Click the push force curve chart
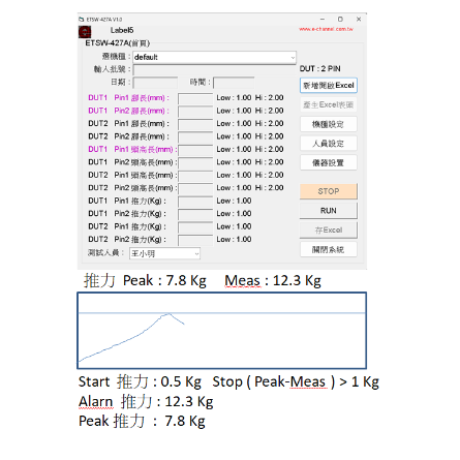 coord(222,330)
